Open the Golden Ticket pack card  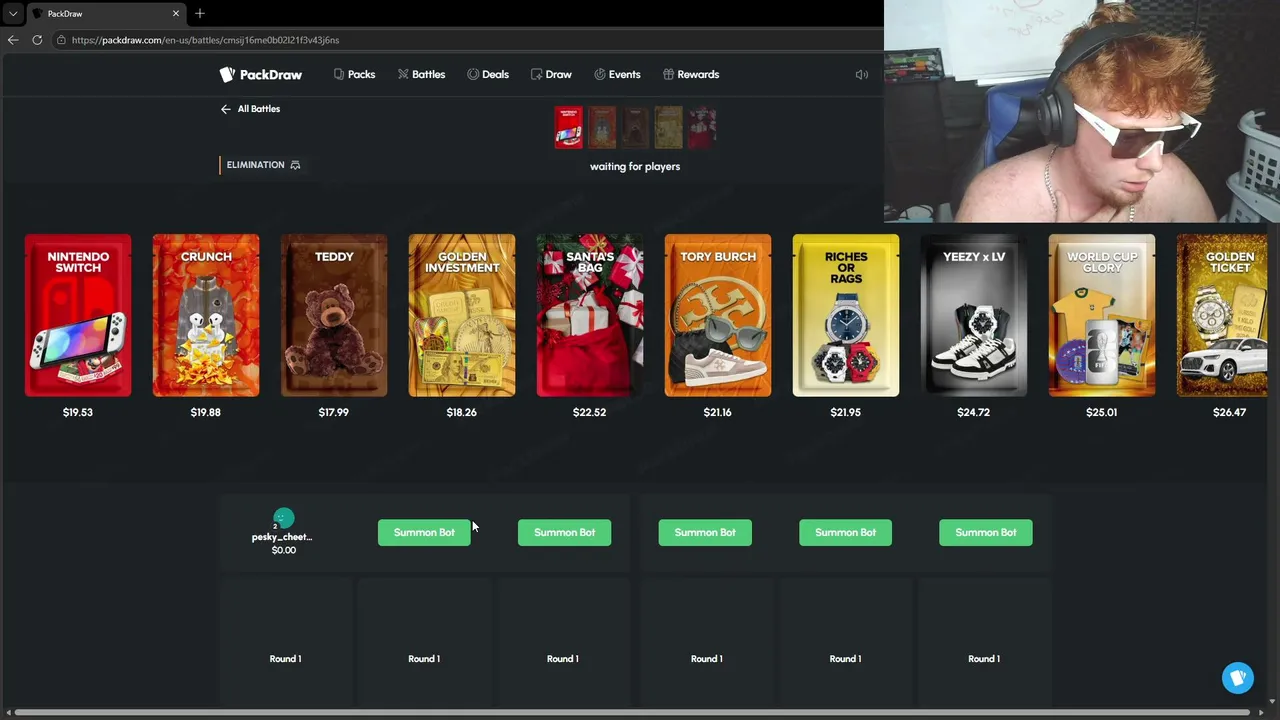[x=1222, y=315]
